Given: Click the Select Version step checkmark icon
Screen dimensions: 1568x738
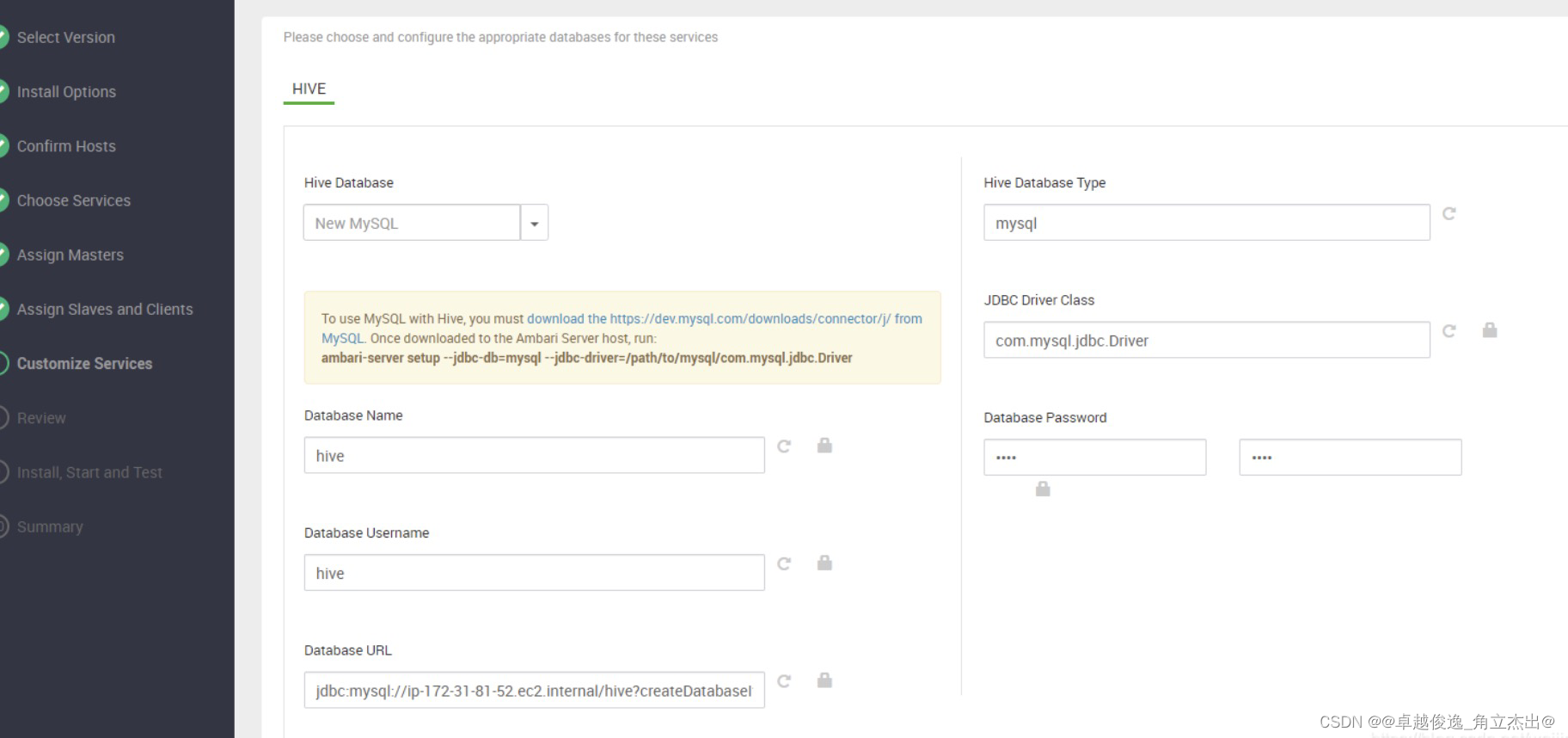Looking at the screenshot, I should pos(3,38).
